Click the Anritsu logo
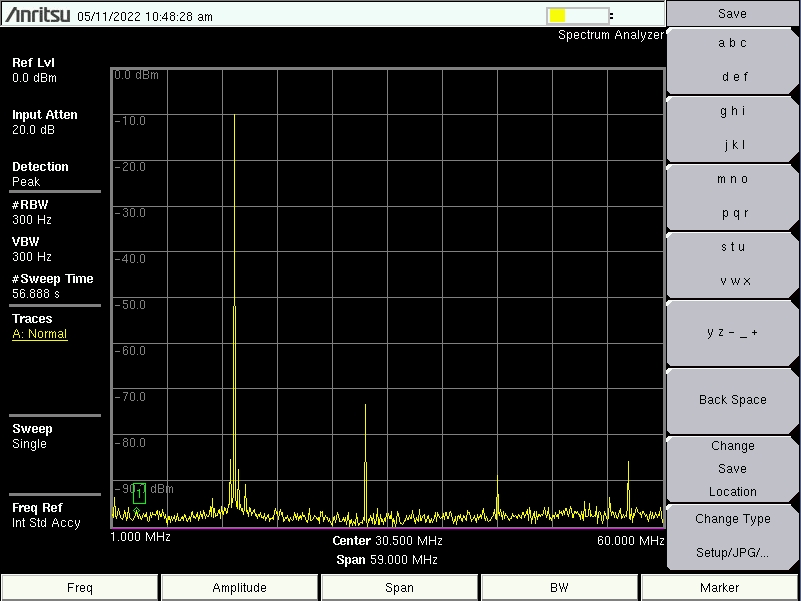 37,15
